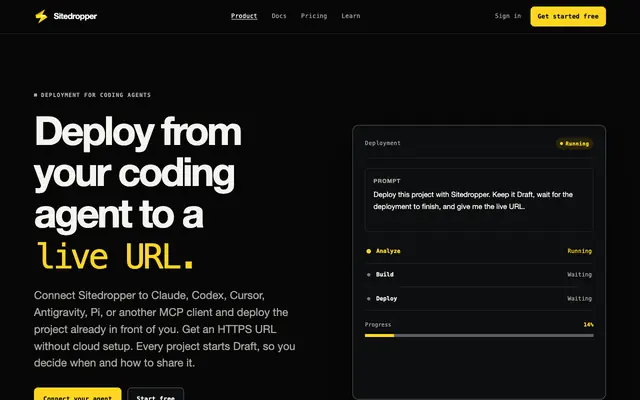This screenshot has height=400, width=640.
Task: Open the Learn navigation link
Action: 351,16
